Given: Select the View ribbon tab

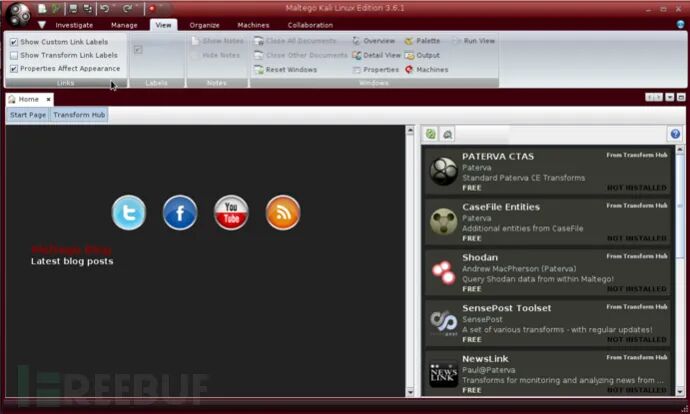Looking at the screenshot, I should [x=163, y=25].
